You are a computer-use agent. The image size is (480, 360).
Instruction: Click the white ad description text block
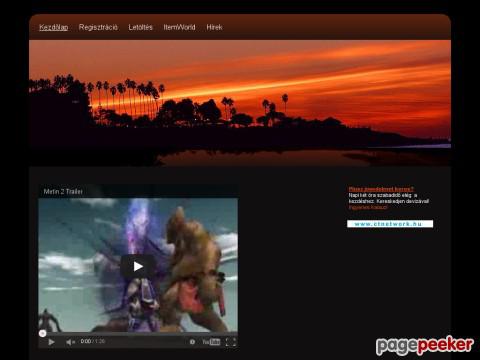389,198
